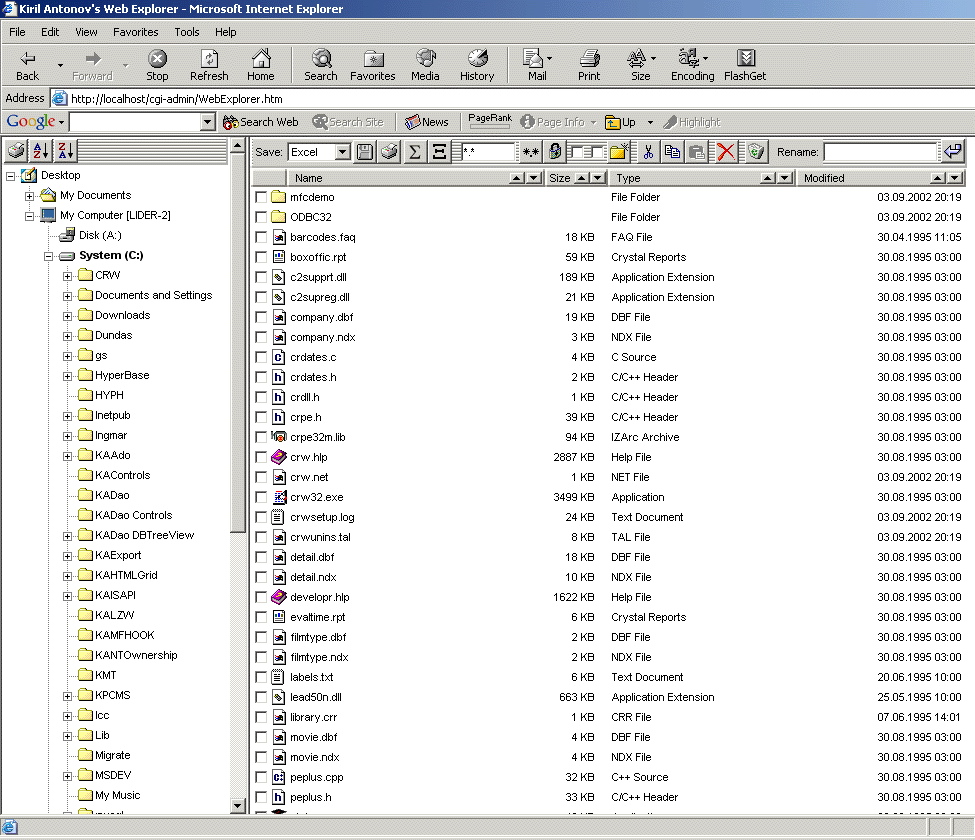Sort tree descending with Z-A icon
This screenshot has height=840, width=975.
[x=65, y=151]
